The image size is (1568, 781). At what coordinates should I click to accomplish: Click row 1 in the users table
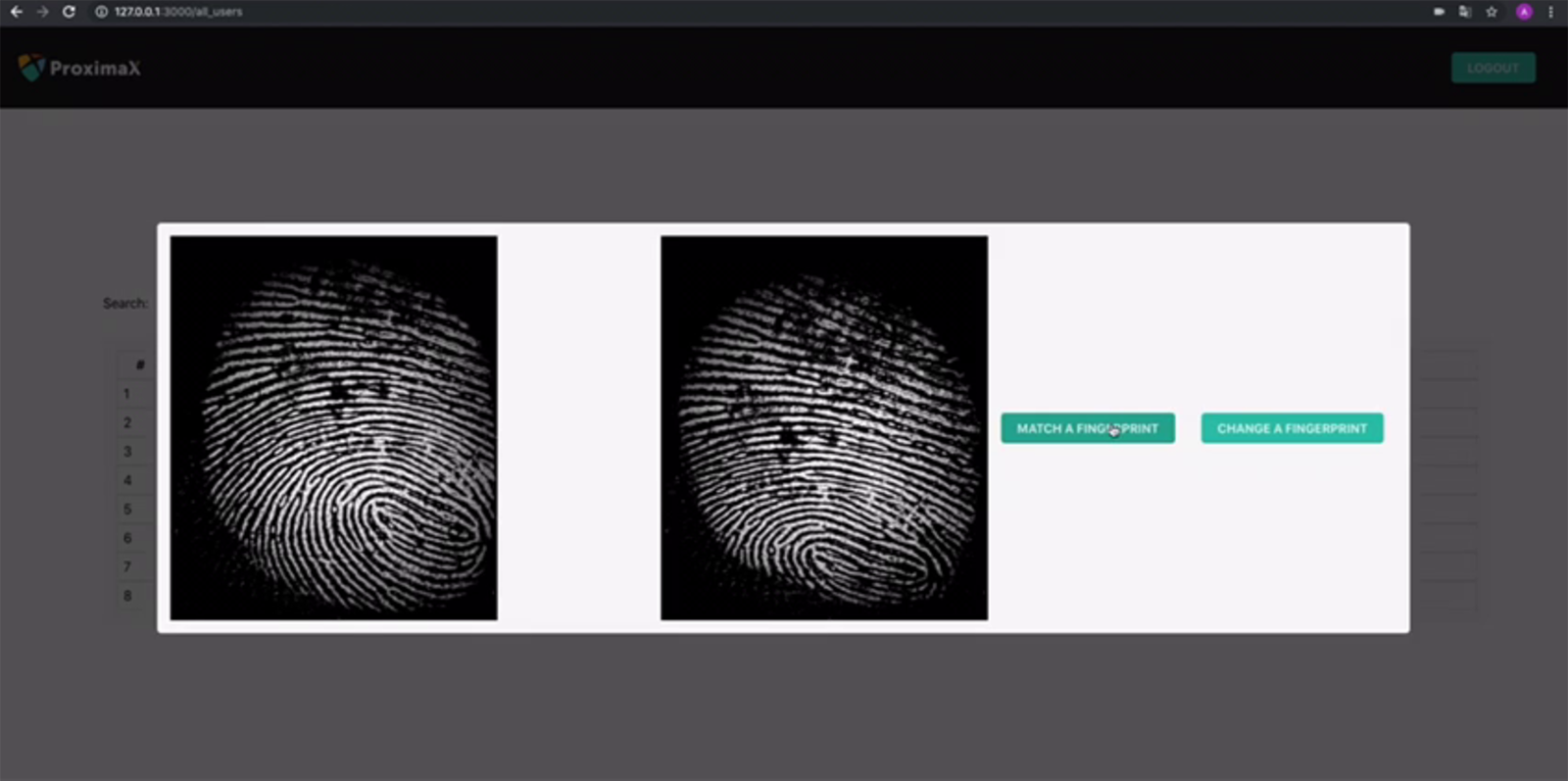point(126,394)
